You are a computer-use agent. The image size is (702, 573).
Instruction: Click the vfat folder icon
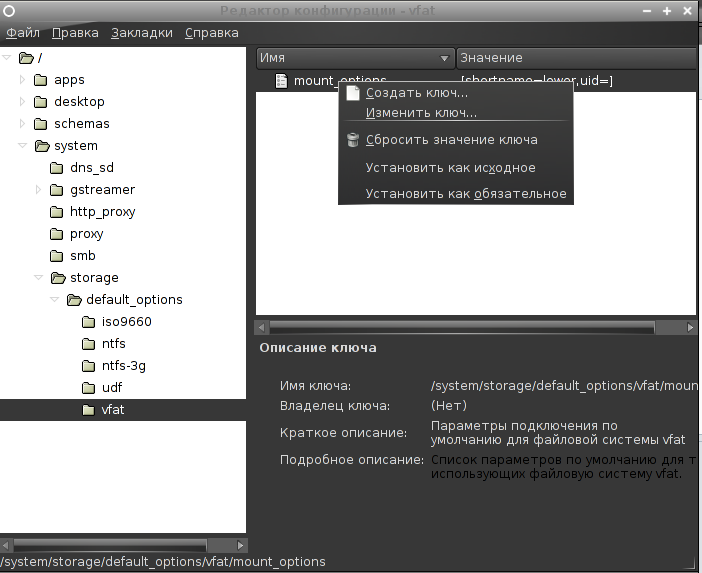point(89,410)
